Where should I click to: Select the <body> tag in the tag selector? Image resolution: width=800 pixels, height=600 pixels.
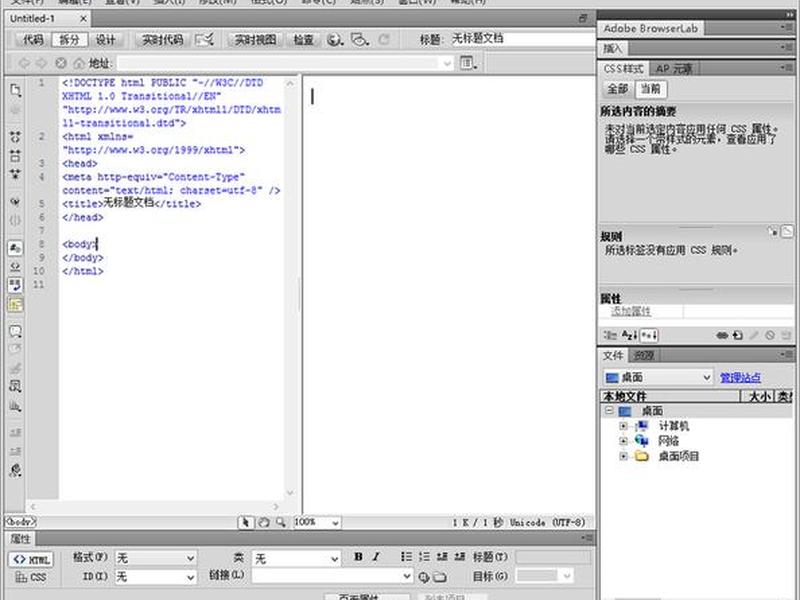[x=20, y=521]
